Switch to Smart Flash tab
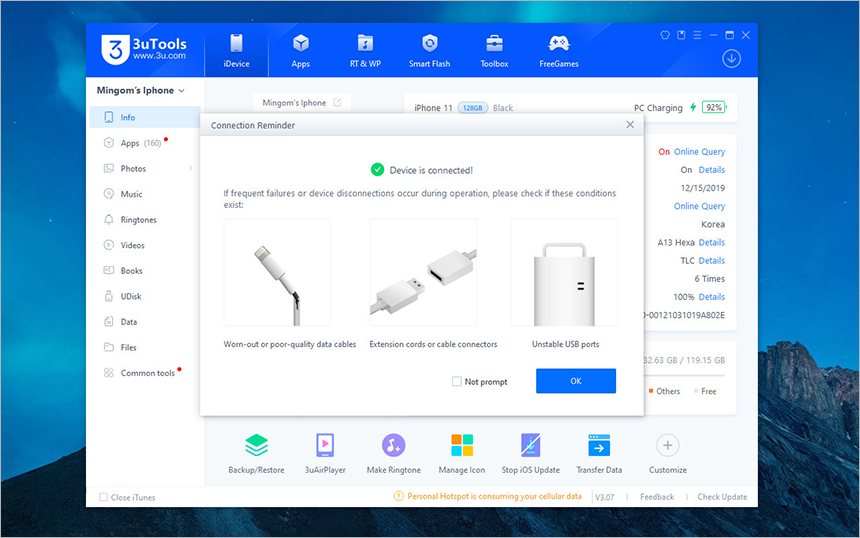 pos(429,50)
